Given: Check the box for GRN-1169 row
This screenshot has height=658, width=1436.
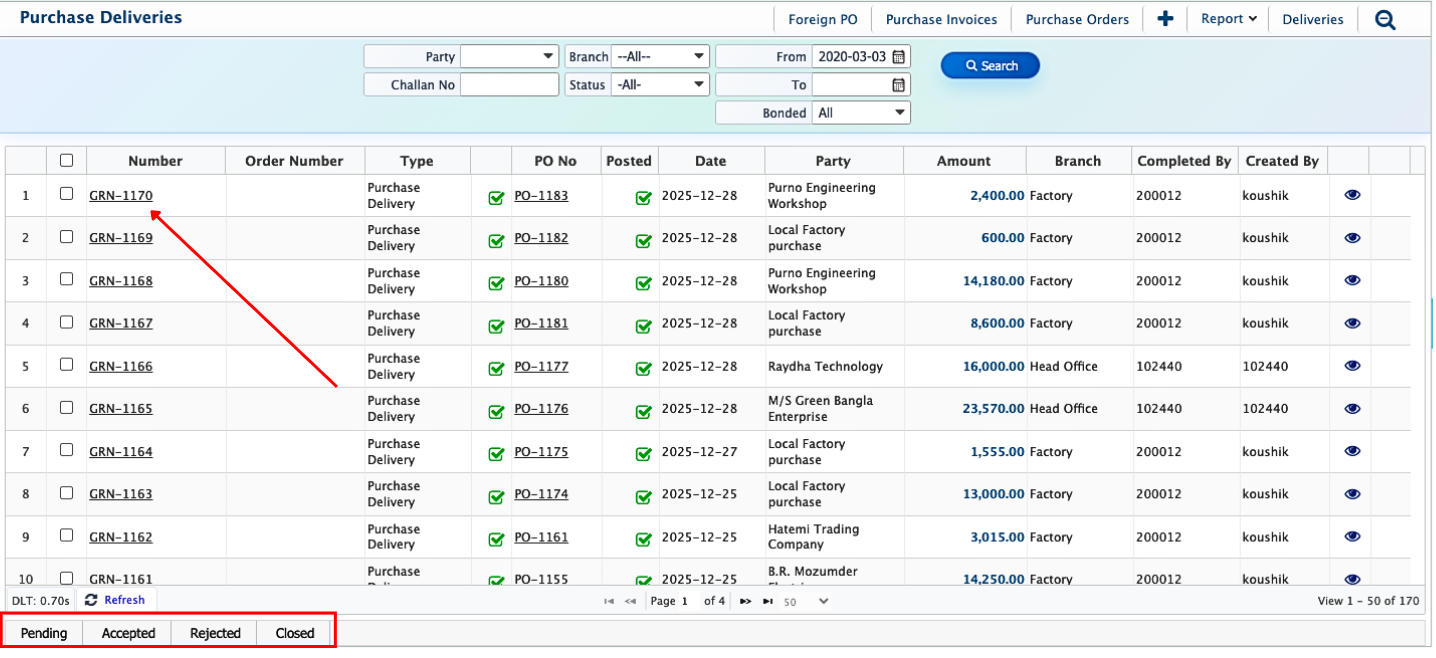Looking at the screenshot, I should click(x=67, y=237).
